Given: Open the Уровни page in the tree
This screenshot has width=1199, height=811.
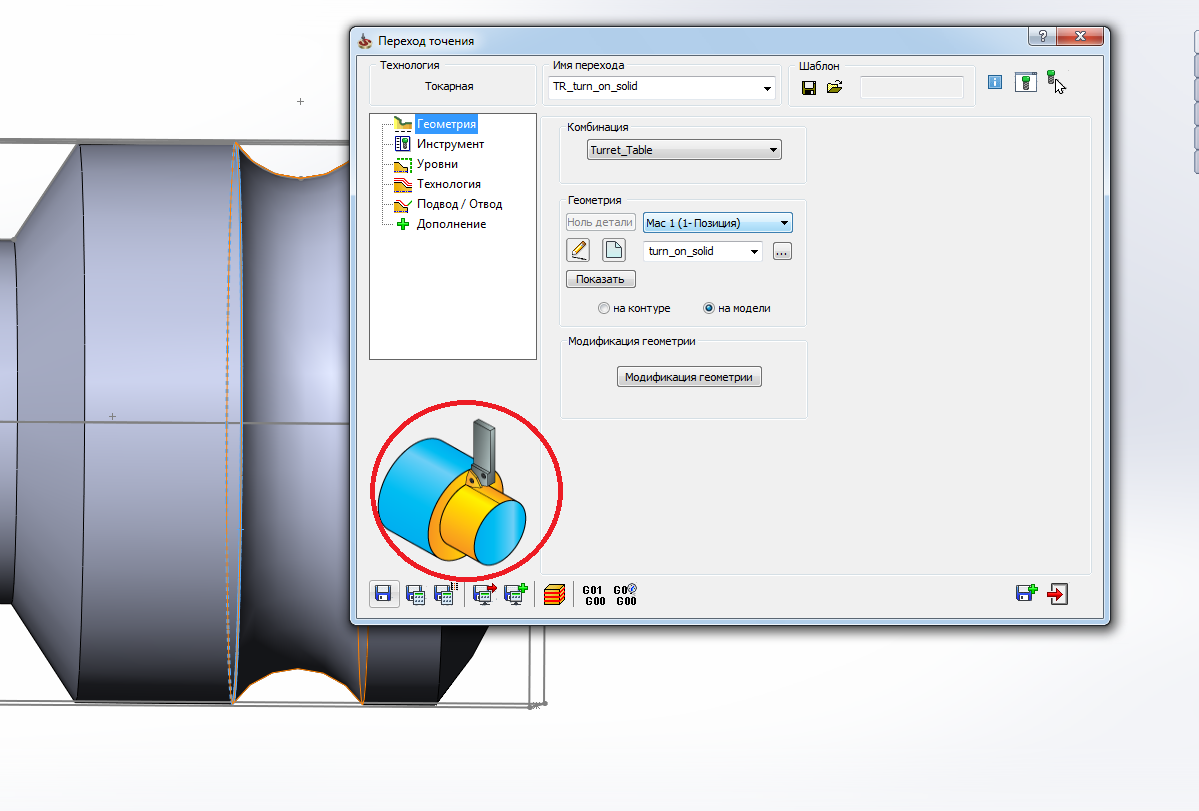Looking at the screenshot, I should pyautogui.click(x=437, y=164).
